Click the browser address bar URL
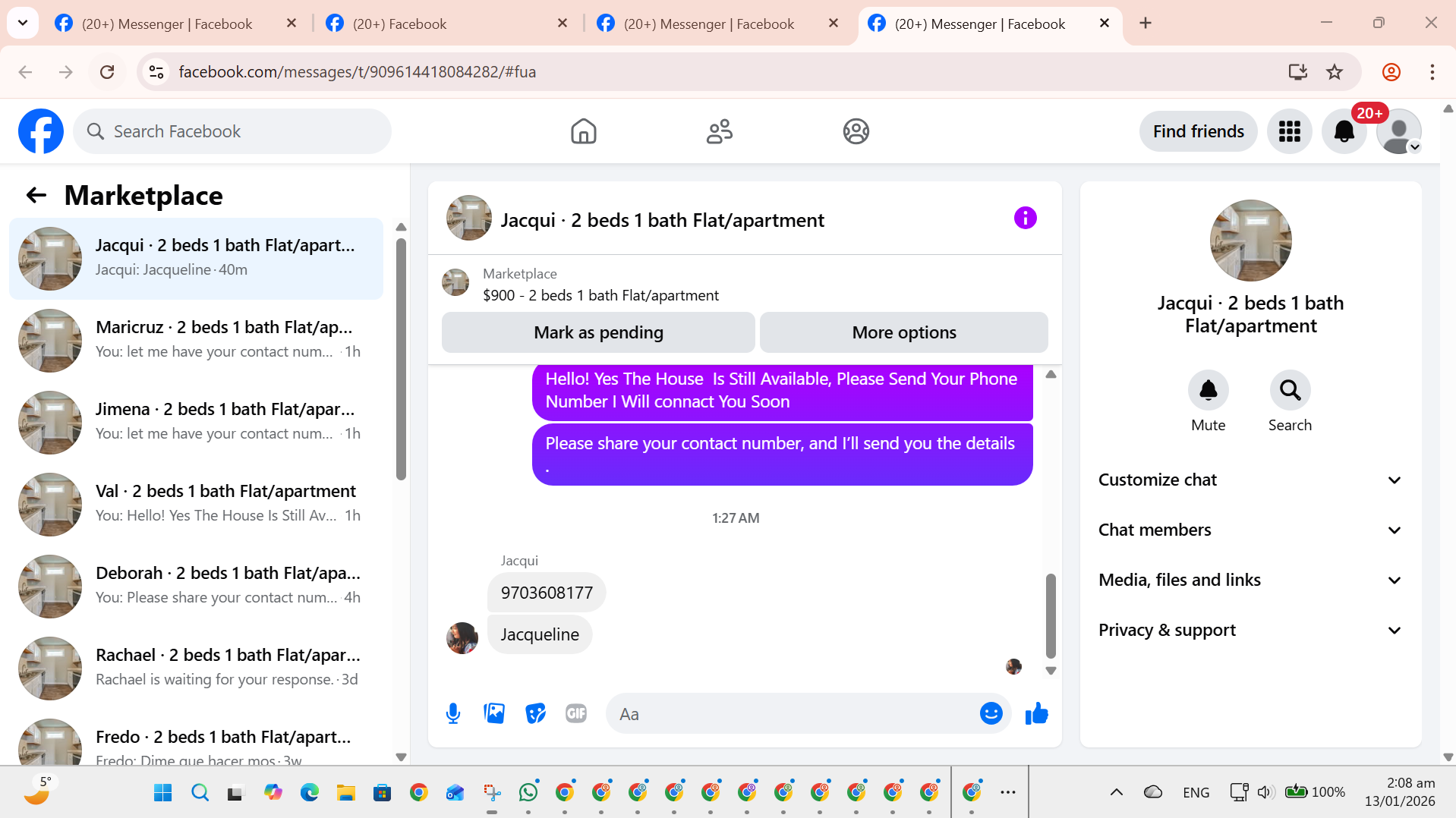 357,72
